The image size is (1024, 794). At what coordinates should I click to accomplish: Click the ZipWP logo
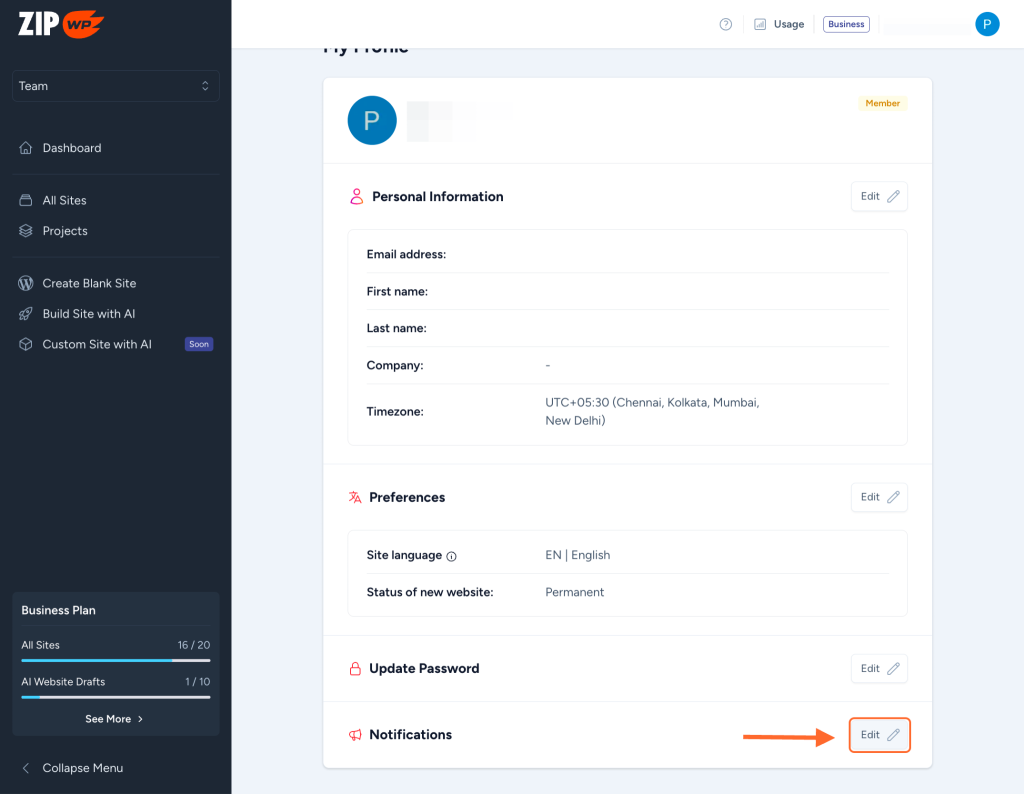(x=61, y=24)
